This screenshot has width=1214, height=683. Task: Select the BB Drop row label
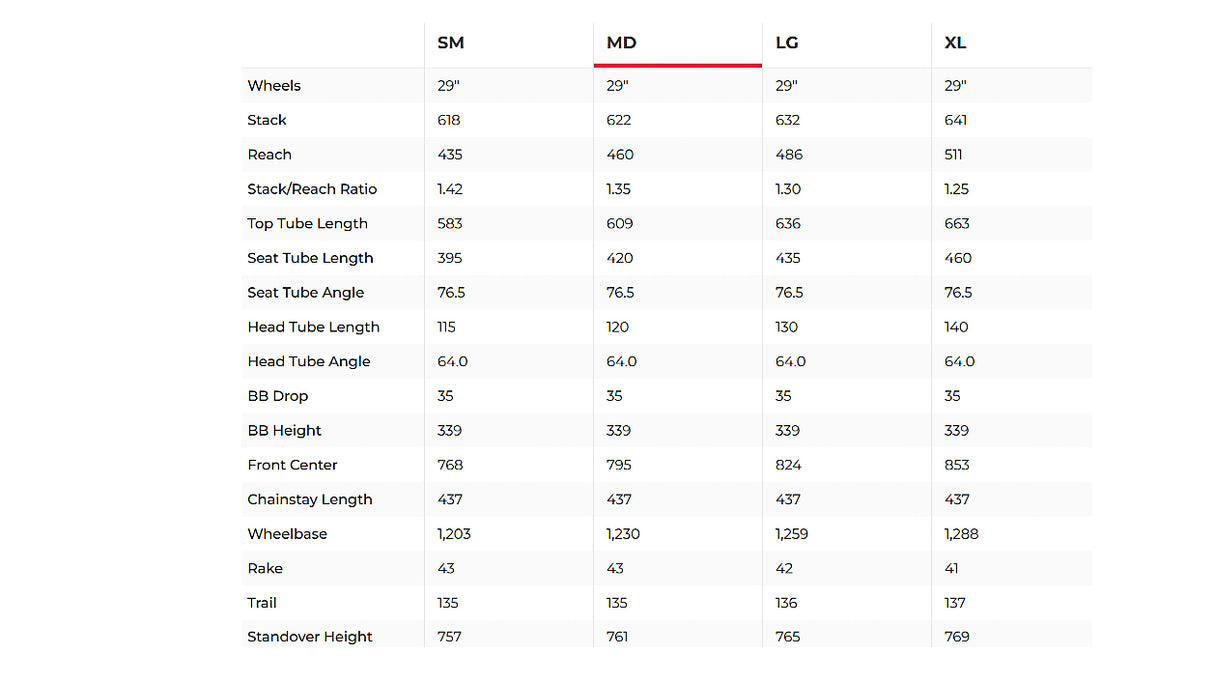(x=277, y=396)
